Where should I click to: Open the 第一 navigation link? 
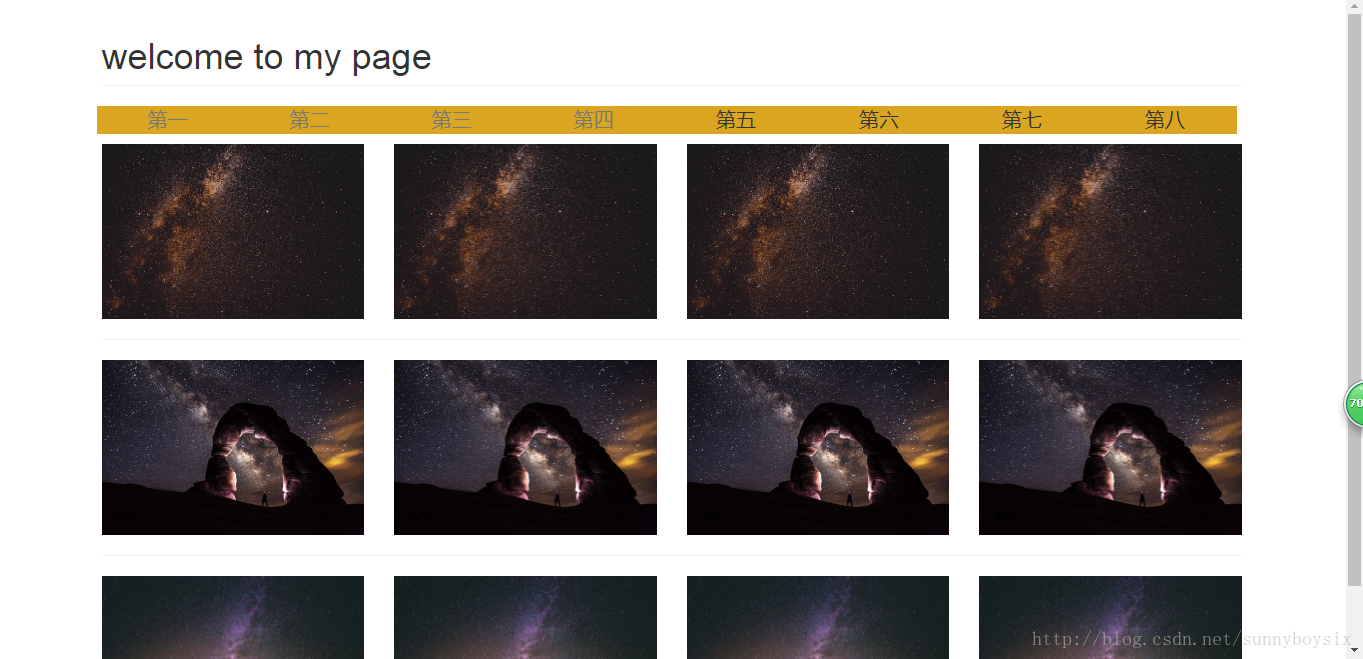click(x=168, y=120)
